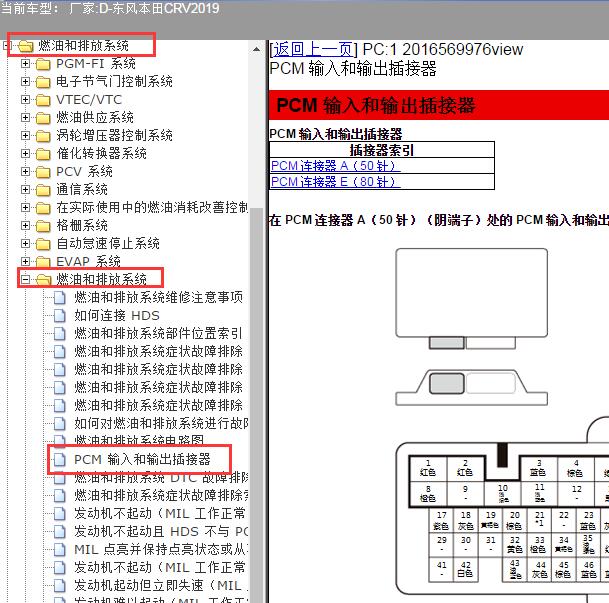Screen dimensions: 609x603
Task: Expand the EVAP 系统 node
Action: point(25,261)
